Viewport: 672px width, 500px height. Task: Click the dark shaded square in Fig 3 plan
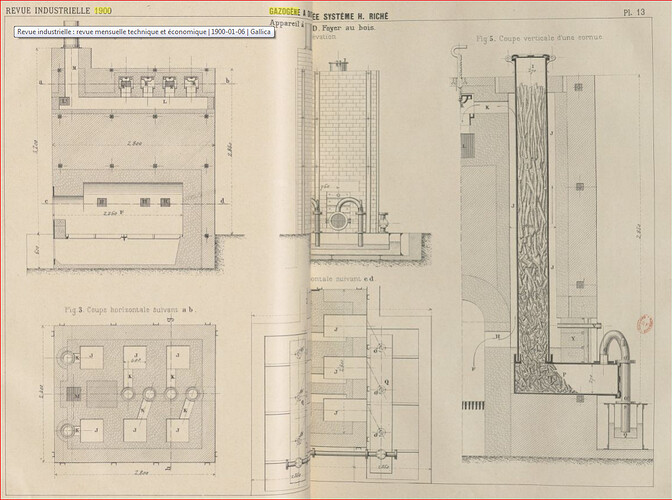click(x=73, y=394)
